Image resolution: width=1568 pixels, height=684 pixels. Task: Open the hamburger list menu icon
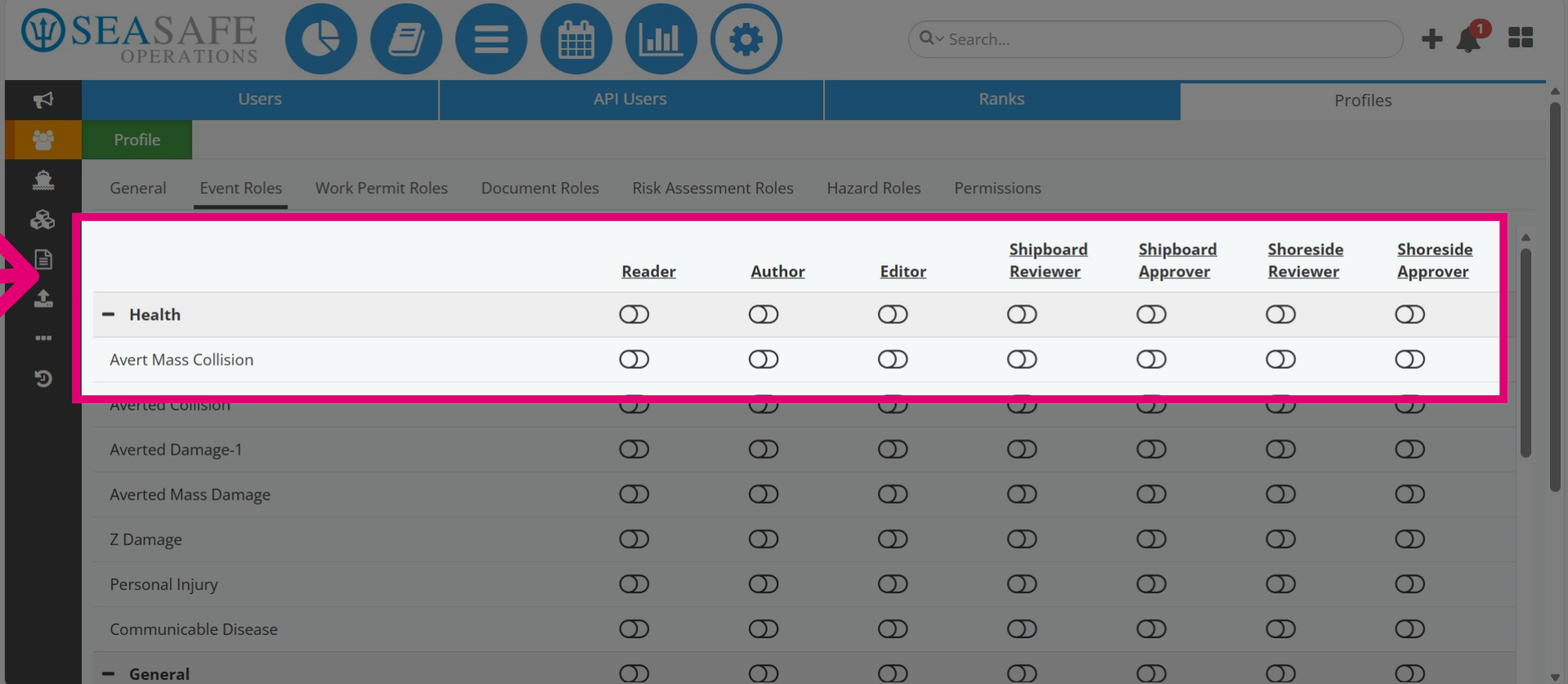tap(491, 39)
